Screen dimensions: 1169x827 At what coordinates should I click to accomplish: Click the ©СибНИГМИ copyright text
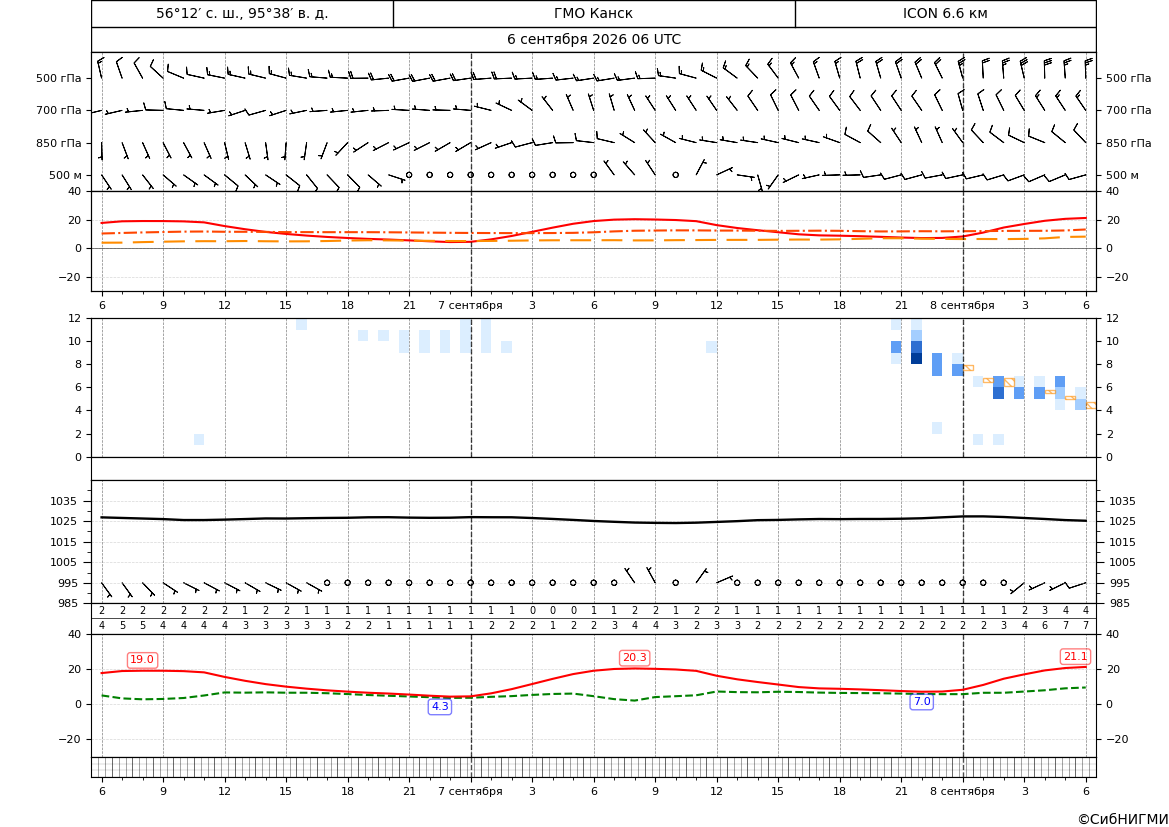click(1123, 819)
